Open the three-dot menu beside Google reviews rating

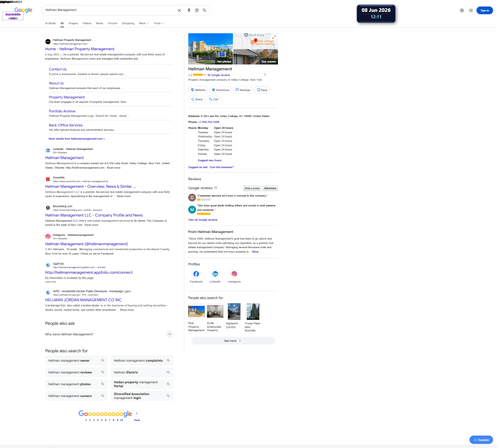click(265, 75)
